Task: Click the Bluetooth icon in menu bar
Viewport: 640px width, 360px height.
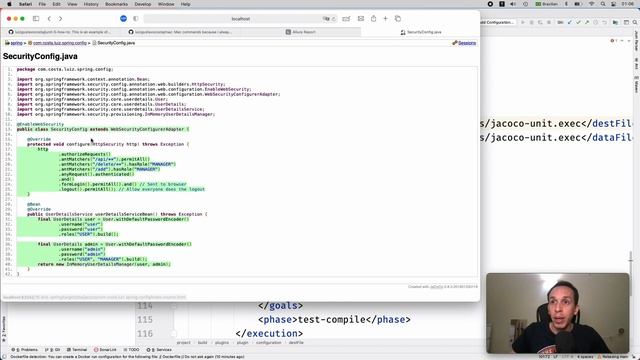Action: point(566,4)
